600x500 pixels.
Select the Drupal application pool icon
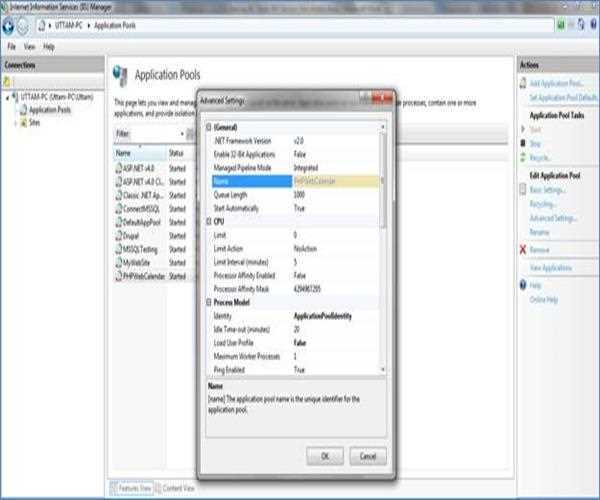[118, 235]
